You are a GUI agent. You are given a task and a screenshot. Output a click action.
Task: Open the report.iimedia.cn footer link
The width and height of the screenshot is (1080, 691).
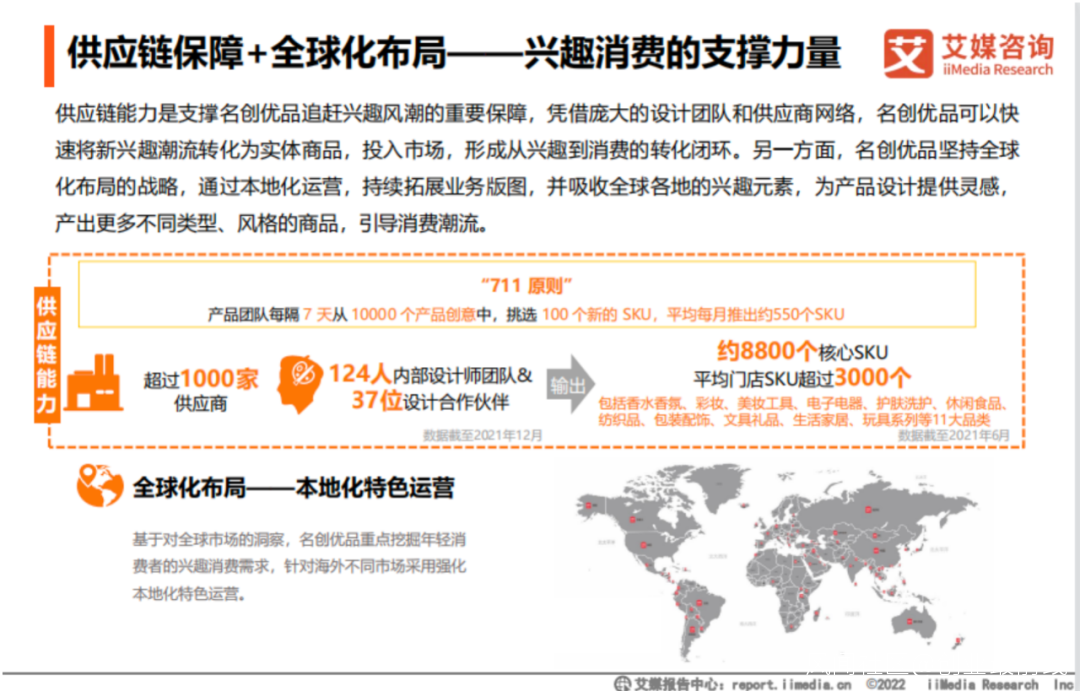click(x=791, y=684)
